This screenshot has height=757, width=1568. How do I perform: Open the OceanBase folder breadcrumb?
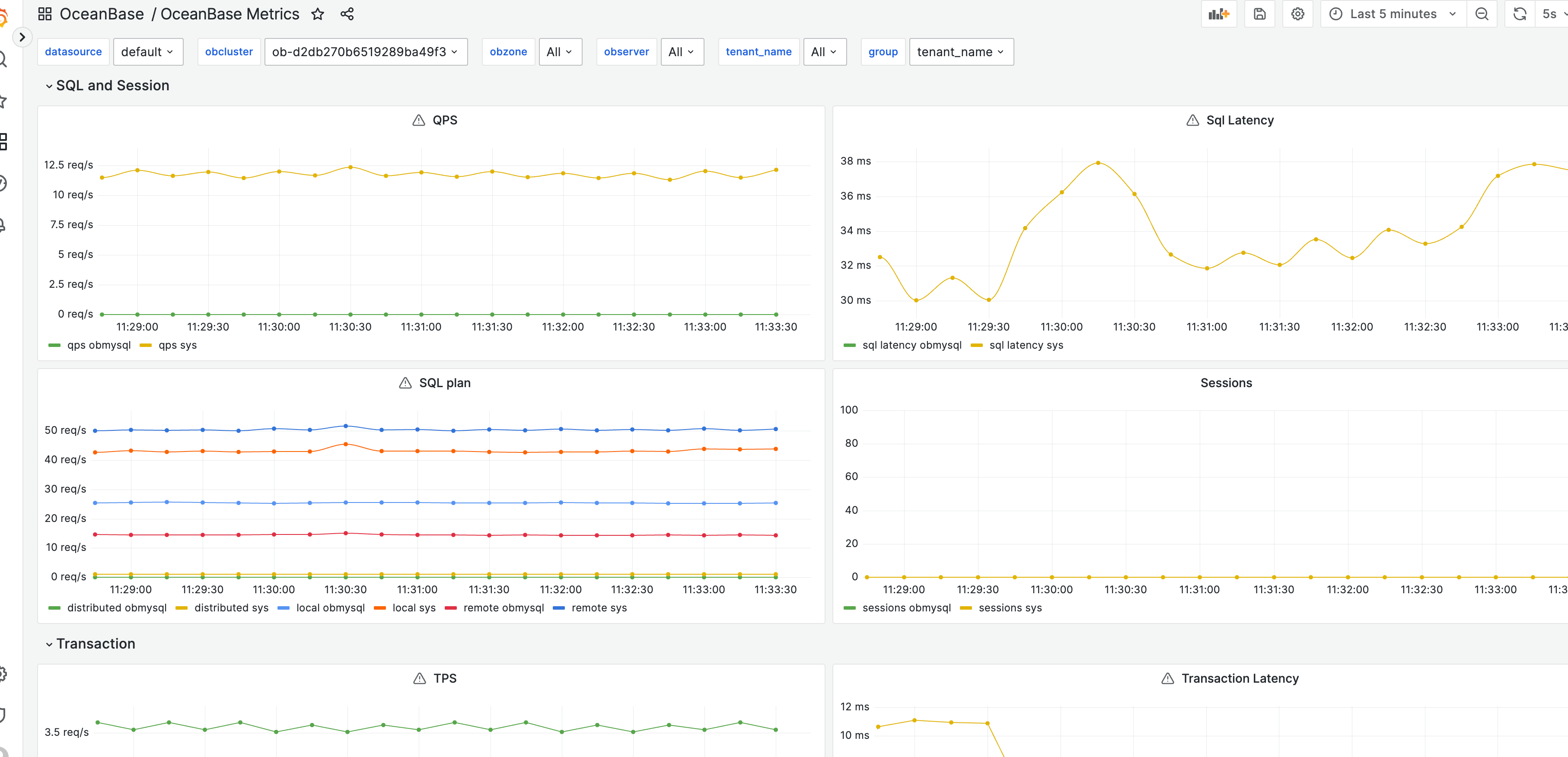coord(102,14)
